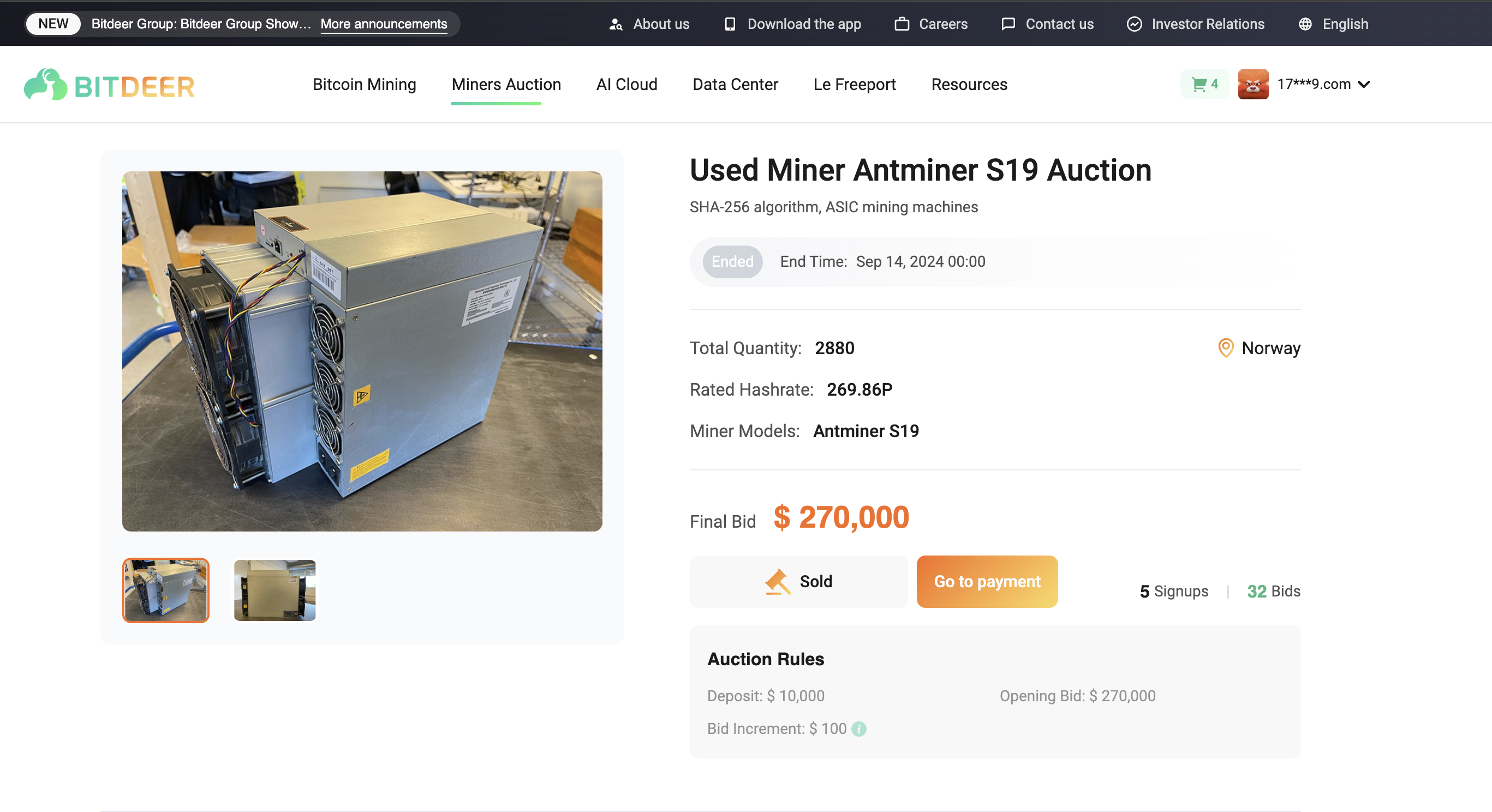The height and width of the screenshot is (812, 1492).
Task: Select the first miner thumbnail image
Action: coord(166,590)
